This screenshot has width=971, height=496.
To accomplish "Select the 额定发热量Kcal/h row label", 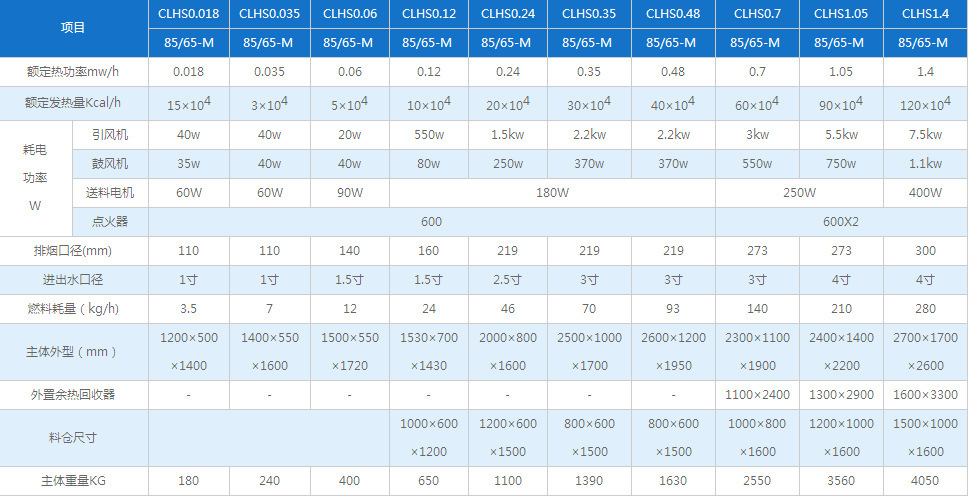I will (x=73, y=104).
